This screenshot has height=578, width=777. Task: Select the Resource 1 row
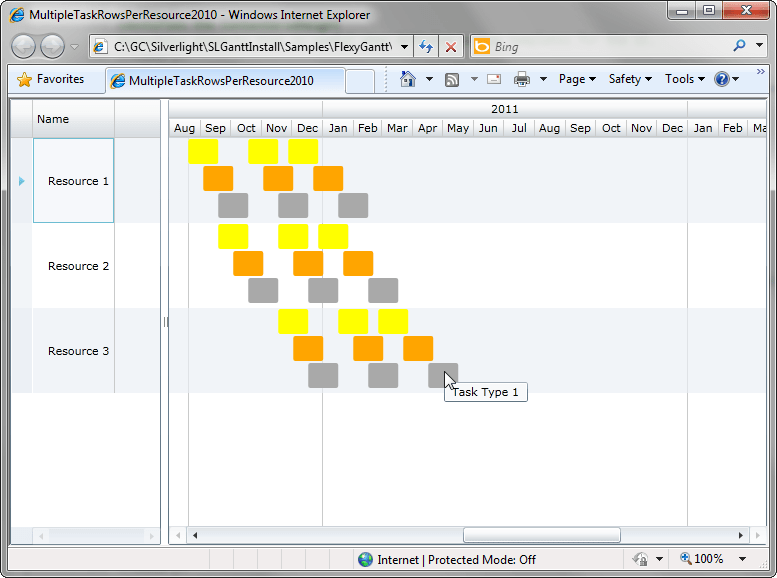[73, 181]
